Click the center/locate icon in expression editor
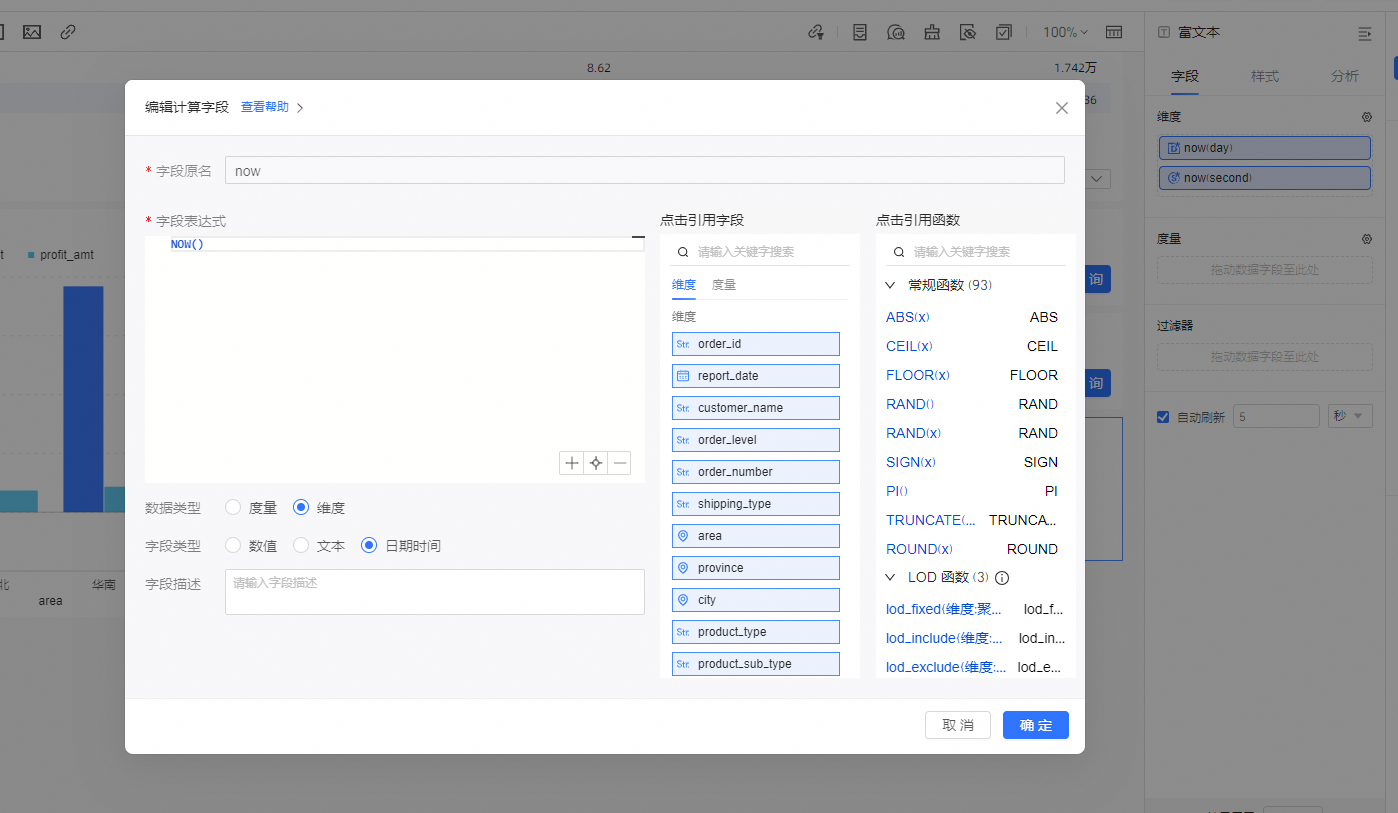Screen dimensions: 1398x813 (596, 462)
